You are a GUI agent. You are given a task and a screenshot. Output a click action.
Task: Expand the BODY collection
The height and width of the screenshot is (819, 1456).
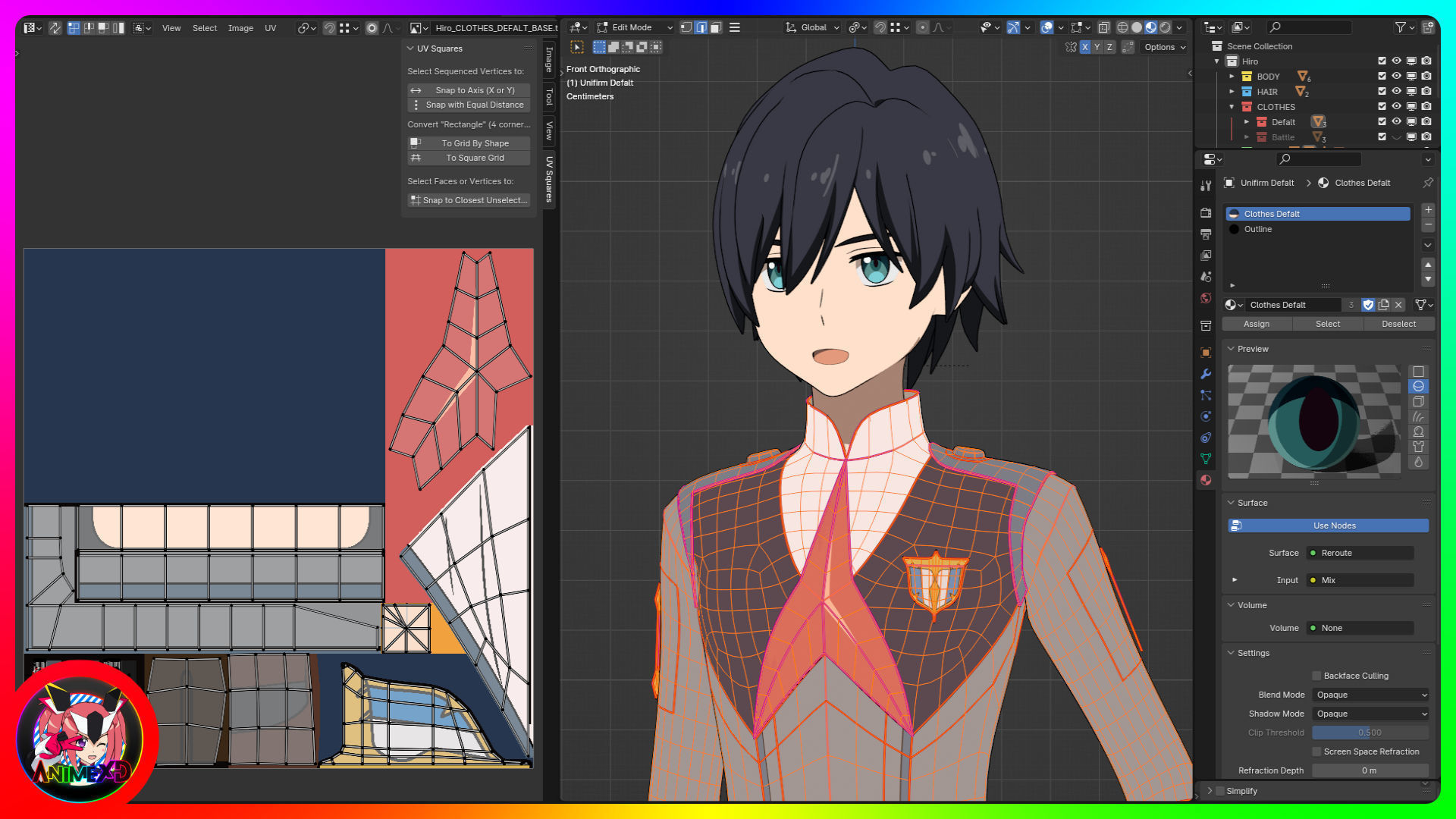[1232, 77]
